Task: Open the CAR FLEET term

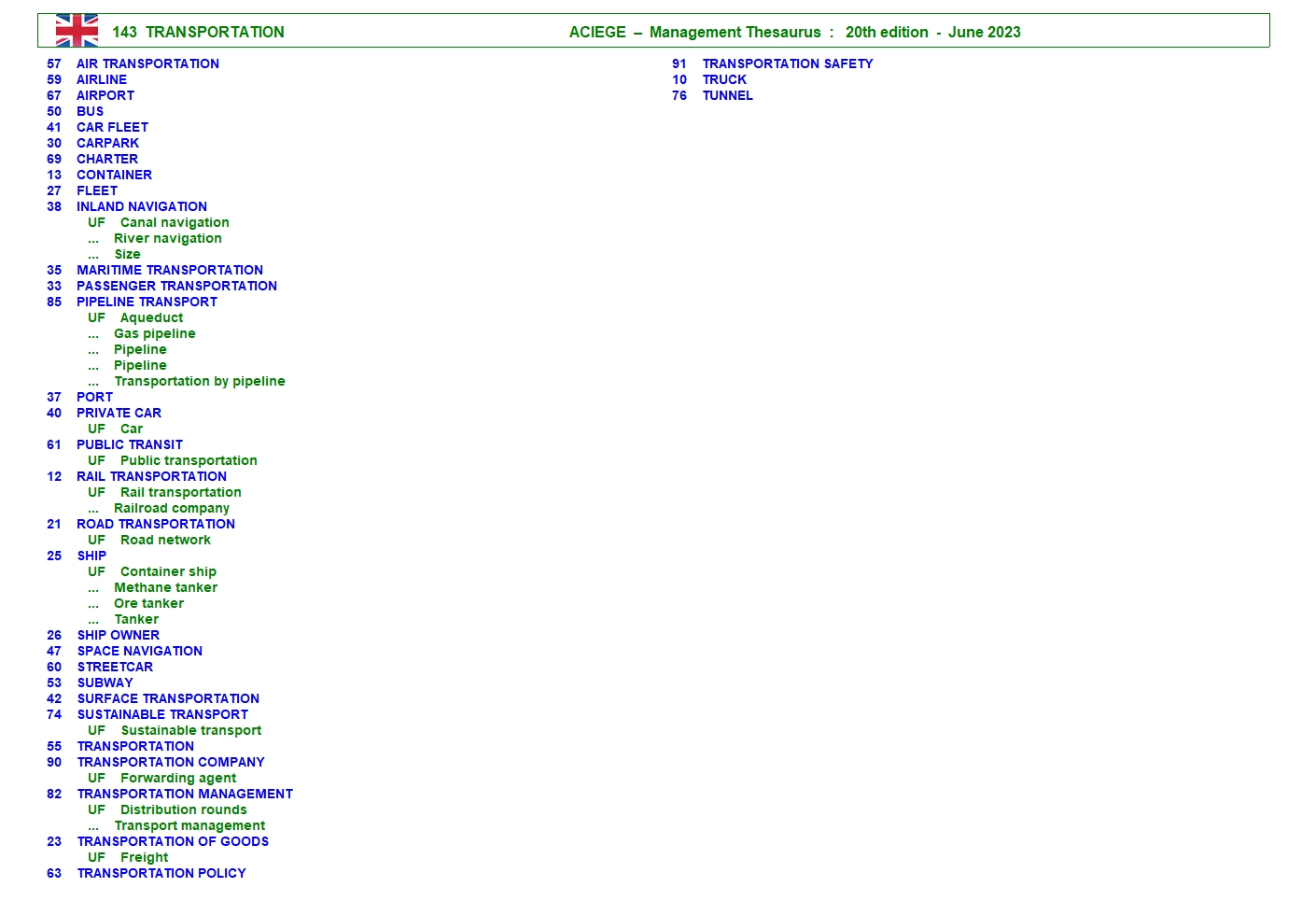Action: [112, 127]
